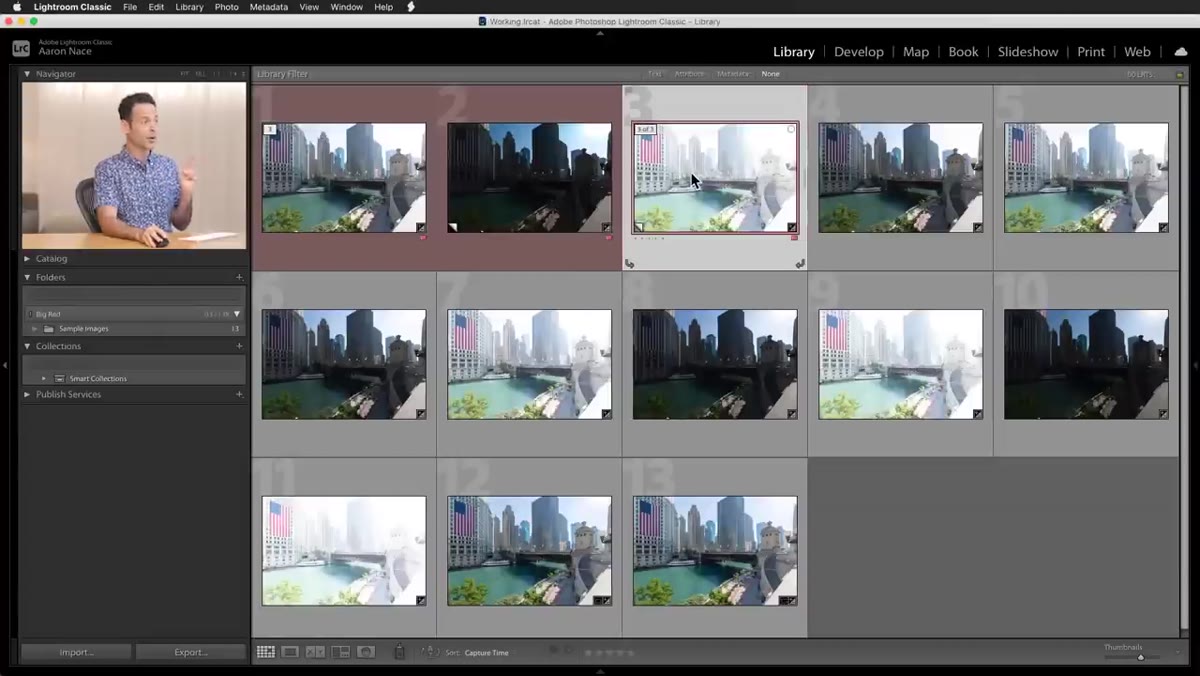Expand the Smart Collections set
The width and height of the screenshot is (1200, 676).
coord(44,379)
